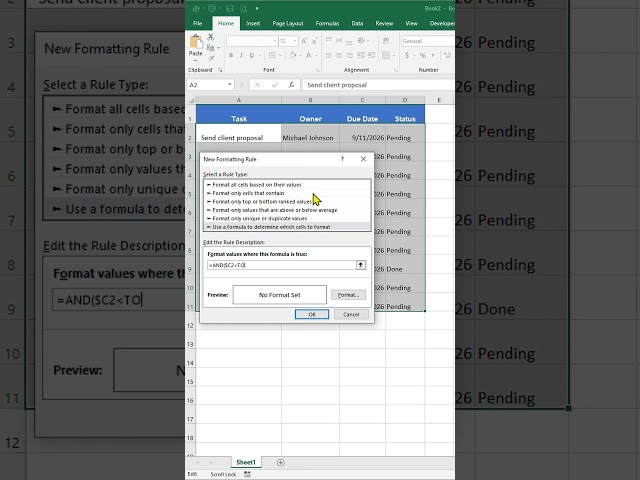Click the formula bar Cancel X icon
The width and height of the screenshot is (640, 480).
(258, 85)
